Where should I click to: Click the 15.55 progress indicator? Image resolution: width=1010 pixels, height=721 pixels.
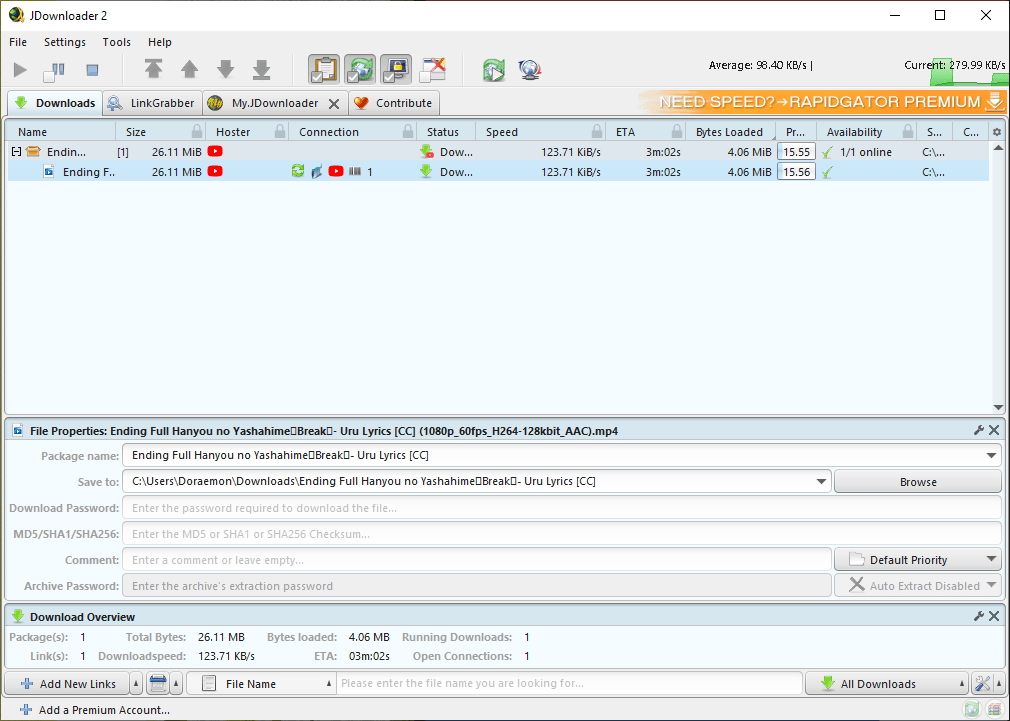[x=796, y=151]
